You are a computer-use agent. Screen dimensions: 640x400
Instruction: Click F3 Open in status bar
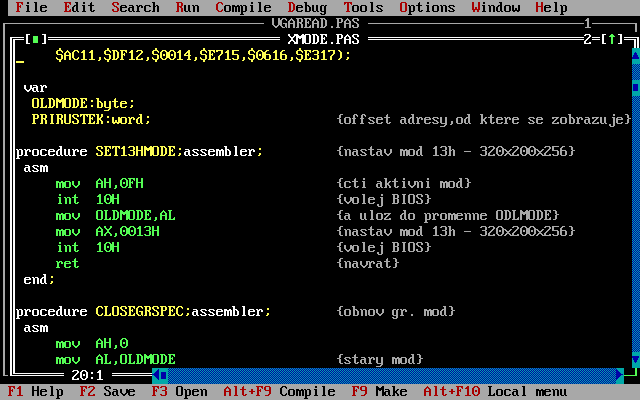click(x=180, y=392)
